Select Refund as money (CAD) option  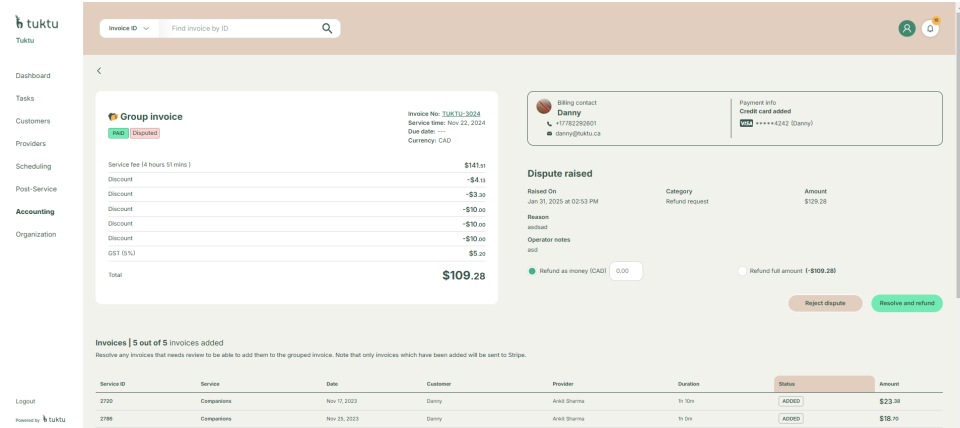pos(532,271)
